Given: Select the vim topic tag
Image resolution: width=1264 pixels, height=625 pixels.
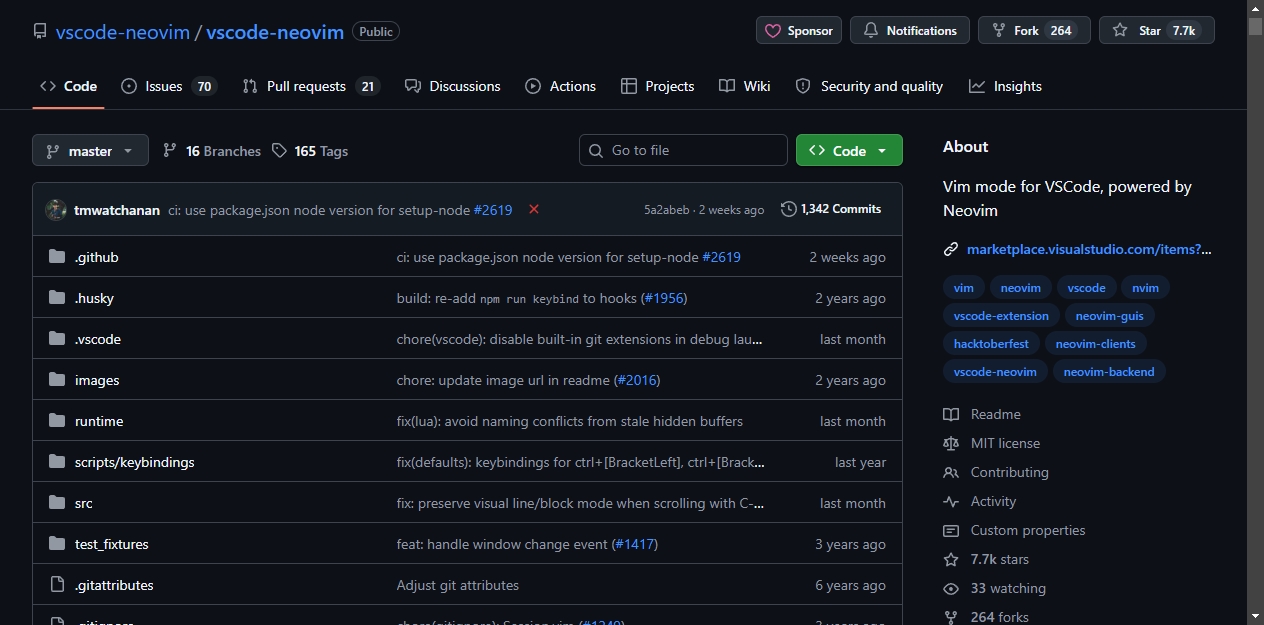Looking at the screenshot, I should pyautogui.click(x=964, y=288).
